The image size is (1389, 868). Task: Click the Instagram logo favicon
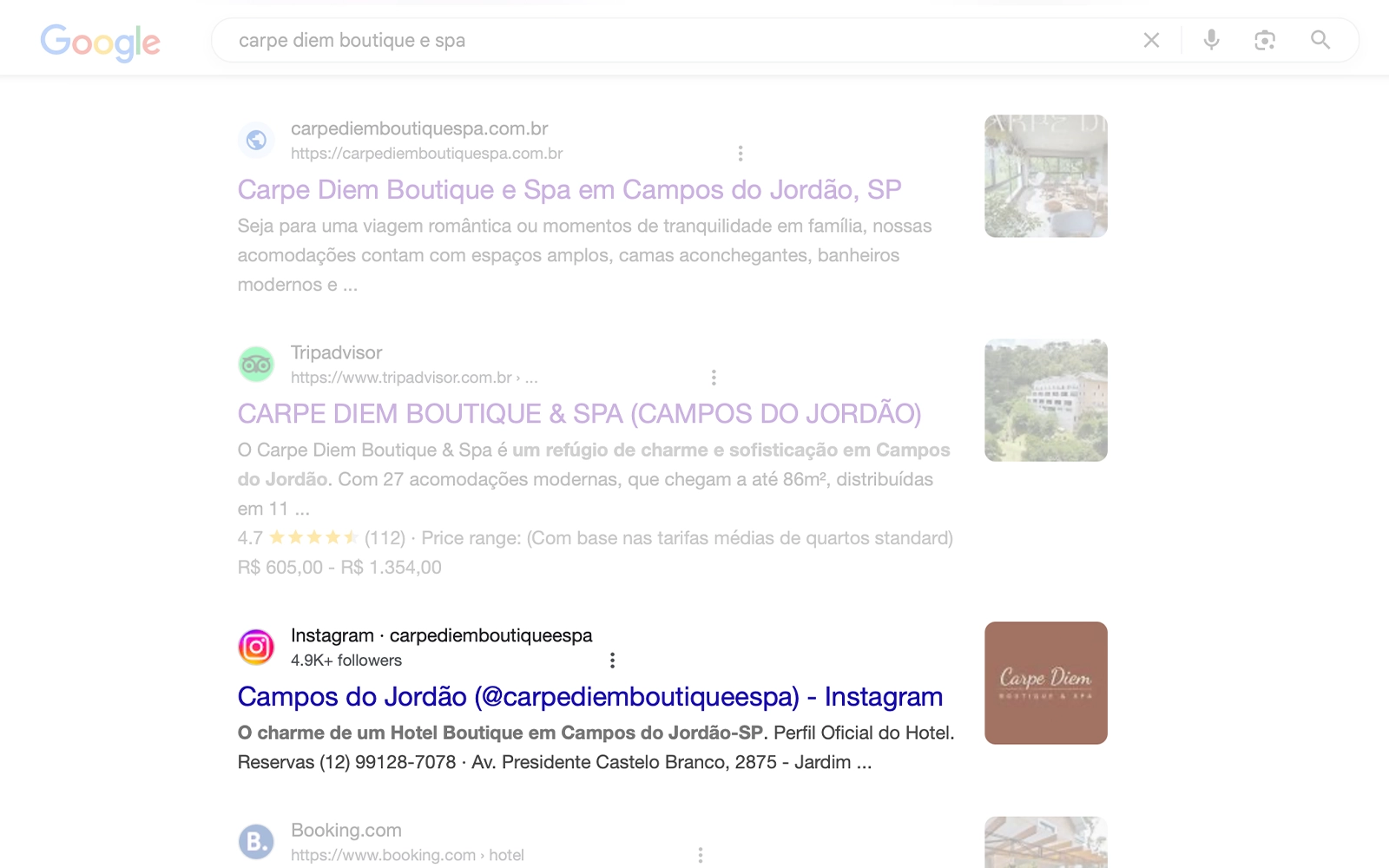(x=256, y=647)
